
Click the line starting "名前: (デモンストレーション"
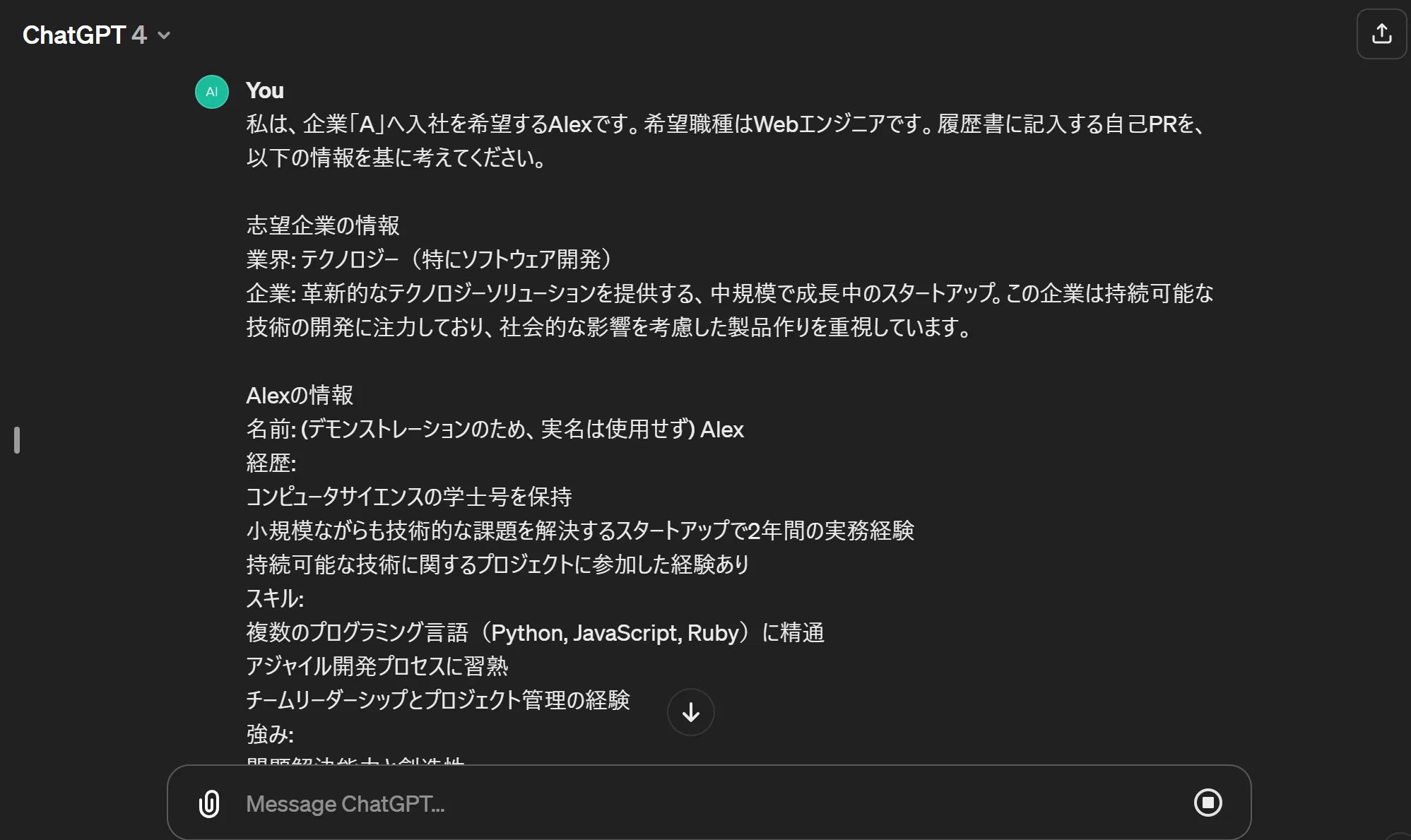(495, 429)
